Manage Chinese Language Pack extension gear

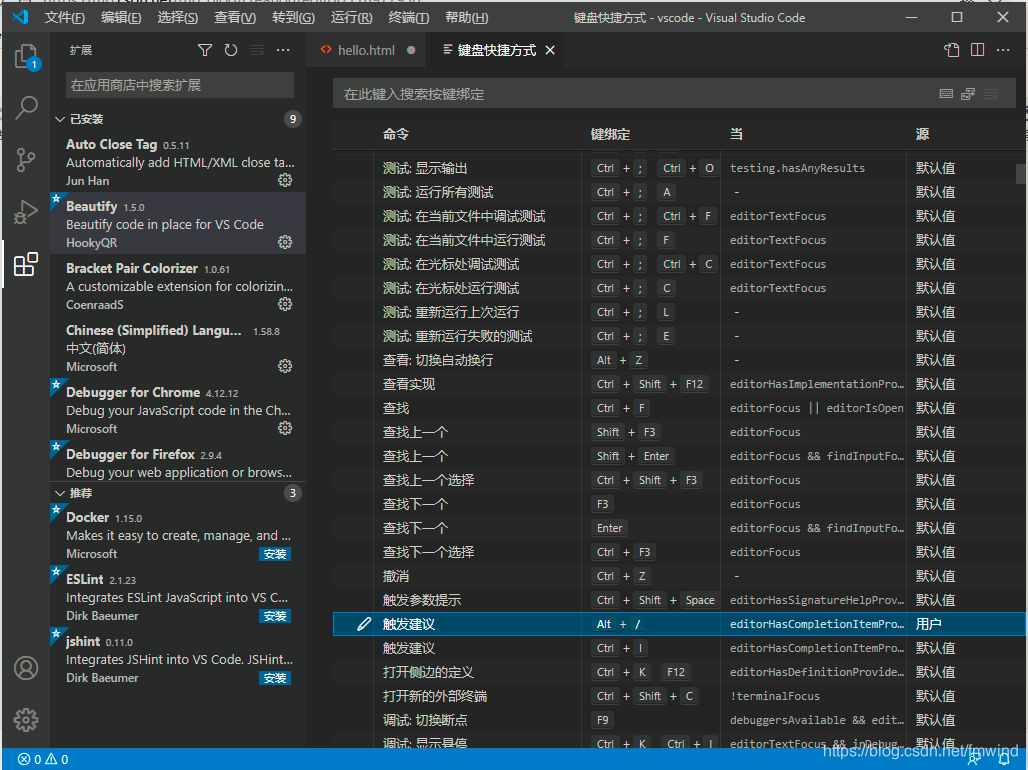pos(285,366)
